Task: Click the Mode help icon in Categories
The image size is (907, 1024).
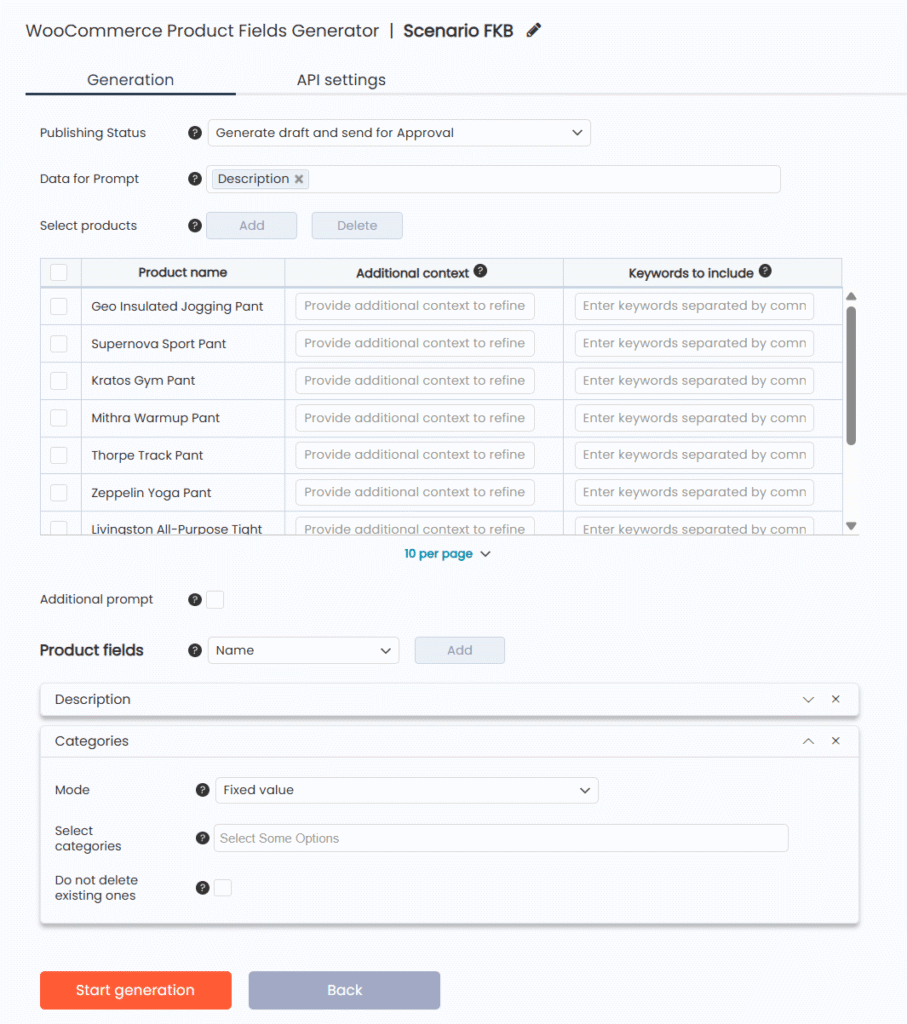Action: click(202, 790)
